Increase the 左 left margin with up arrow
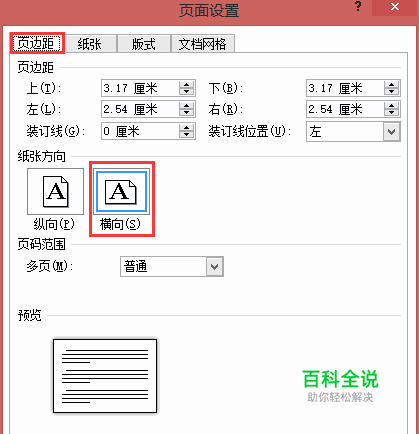Viewport: 419px width, 434px height. click(x=187, y=105)
